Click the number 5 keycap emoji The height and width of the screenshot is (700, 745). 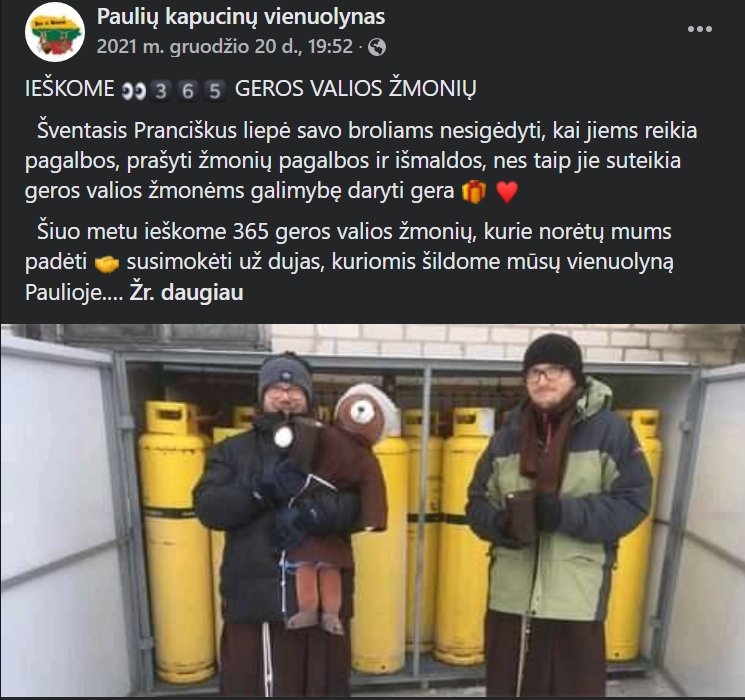click(x=215, y=90)
